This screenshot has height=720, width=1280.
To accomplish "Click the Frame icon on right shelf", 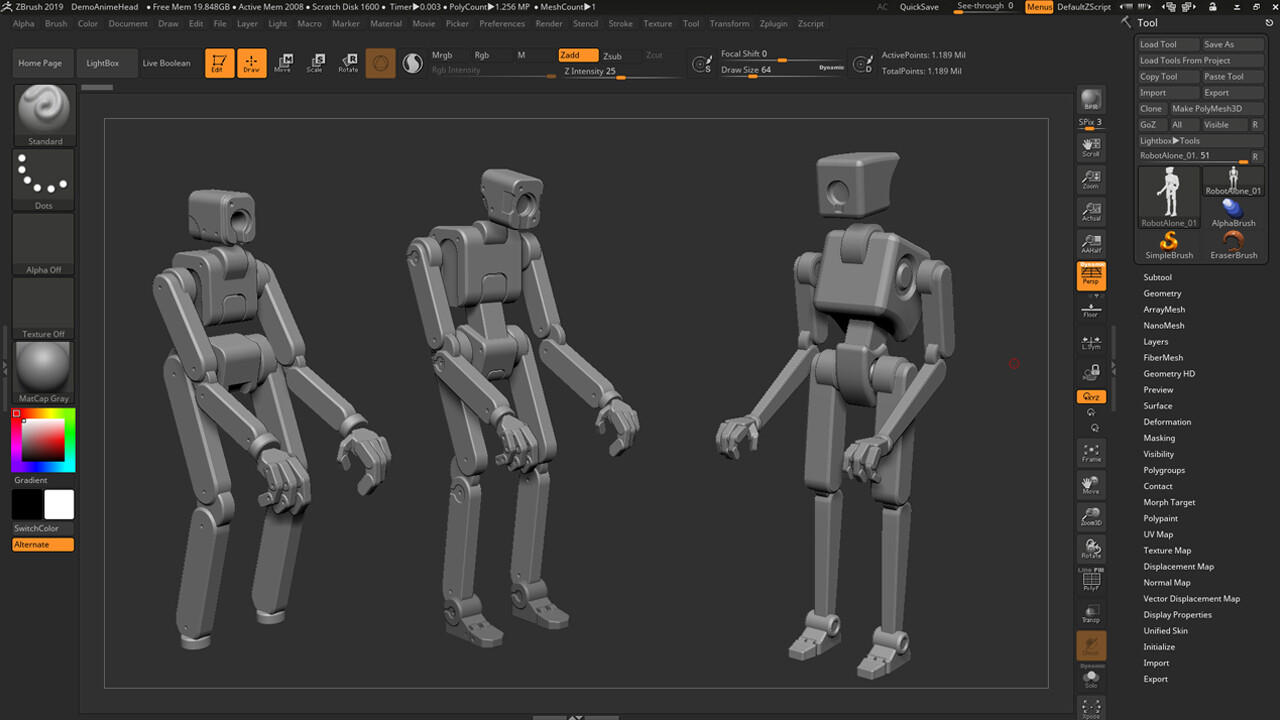I will point(1090,452).
